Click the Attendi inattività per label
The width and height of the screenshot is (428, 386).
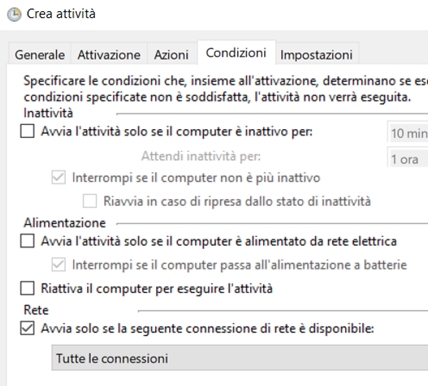point(201,156)
